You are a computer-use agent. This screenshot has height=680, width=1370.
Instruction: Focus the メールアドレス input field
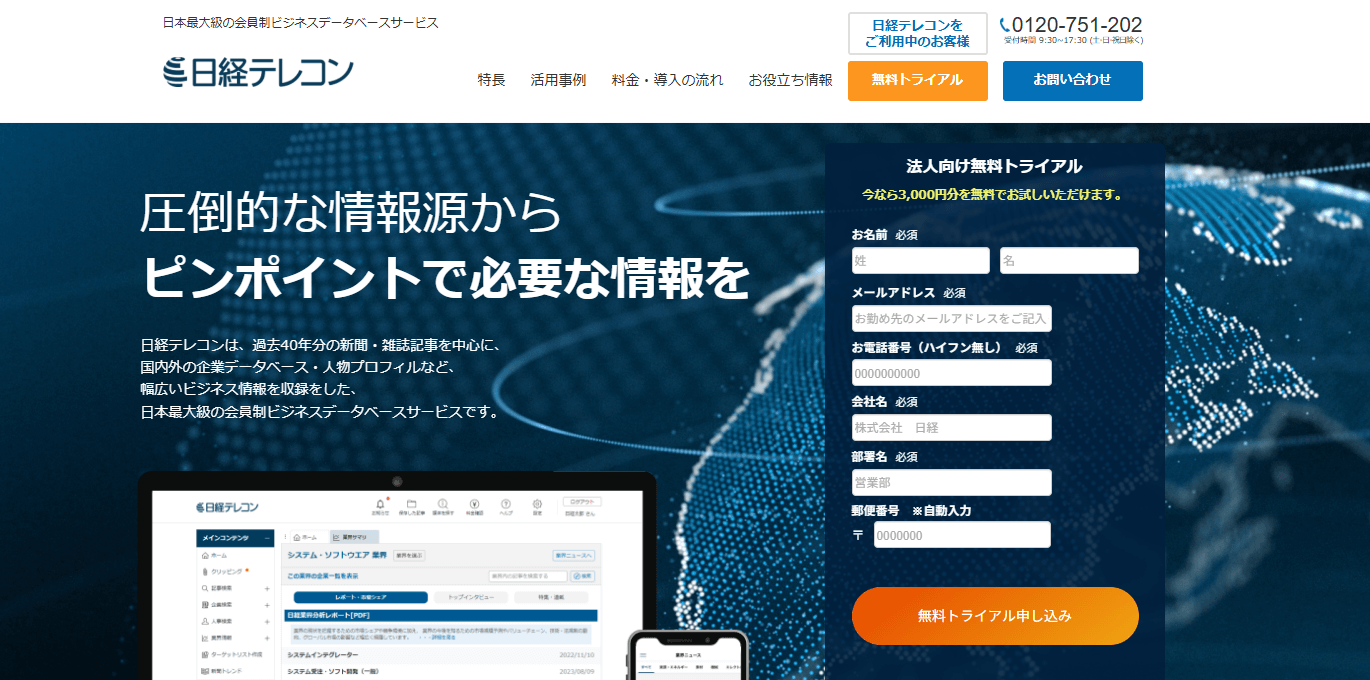951,319
